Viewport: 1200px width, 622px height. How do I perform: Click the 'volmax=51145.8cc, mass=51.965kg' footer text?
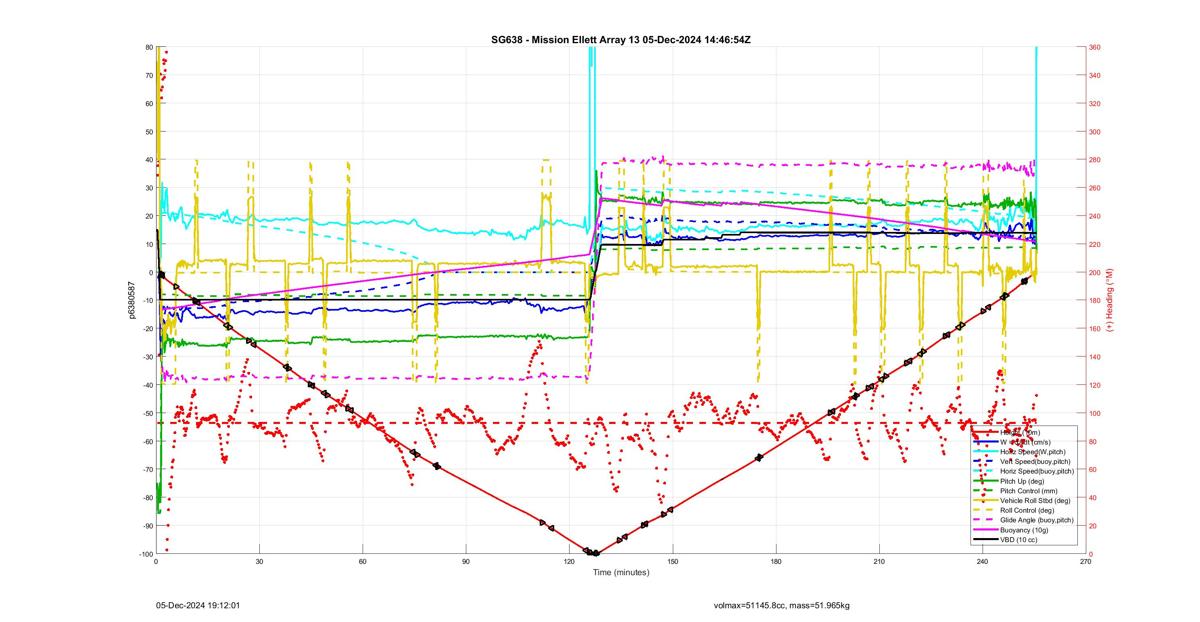click(782, 605)
